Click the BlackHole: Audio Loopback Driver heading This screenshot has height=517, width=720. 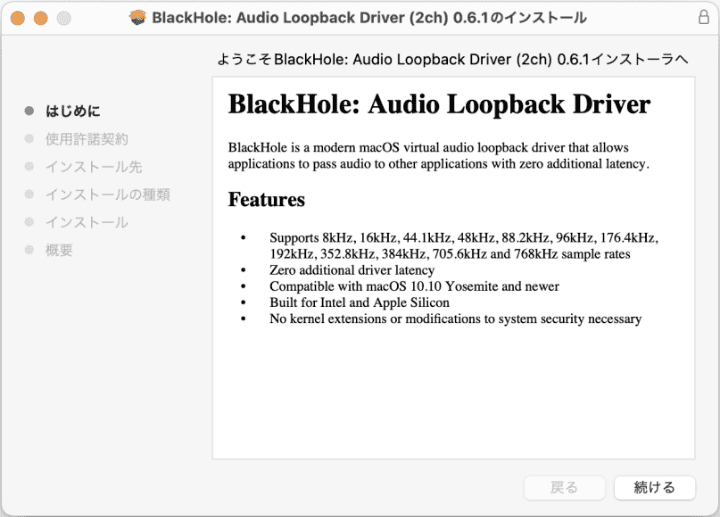point(439,104)
